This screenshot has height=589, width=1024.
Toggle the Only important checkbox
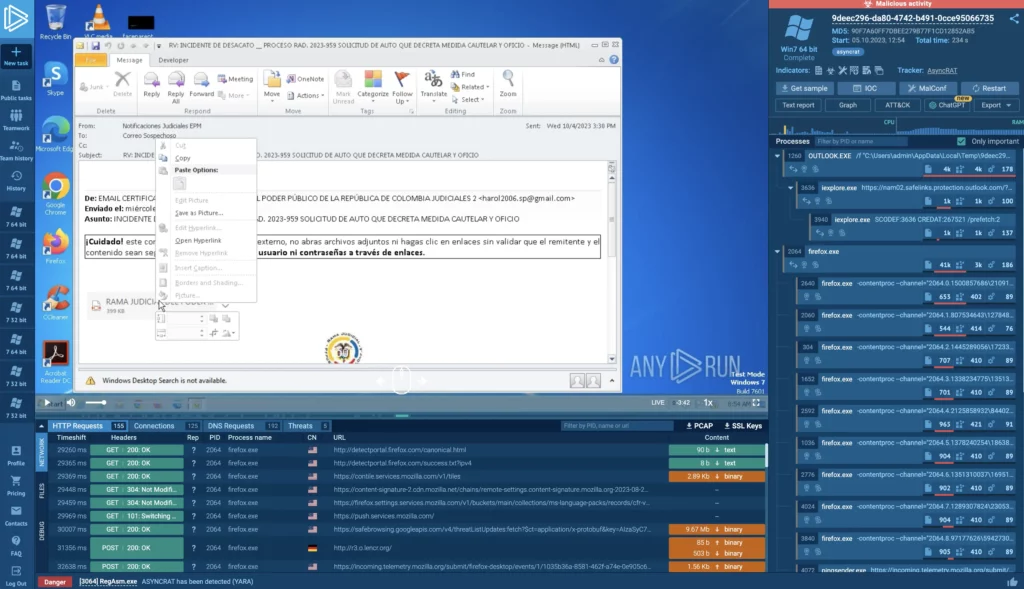(x=962, y=141)
